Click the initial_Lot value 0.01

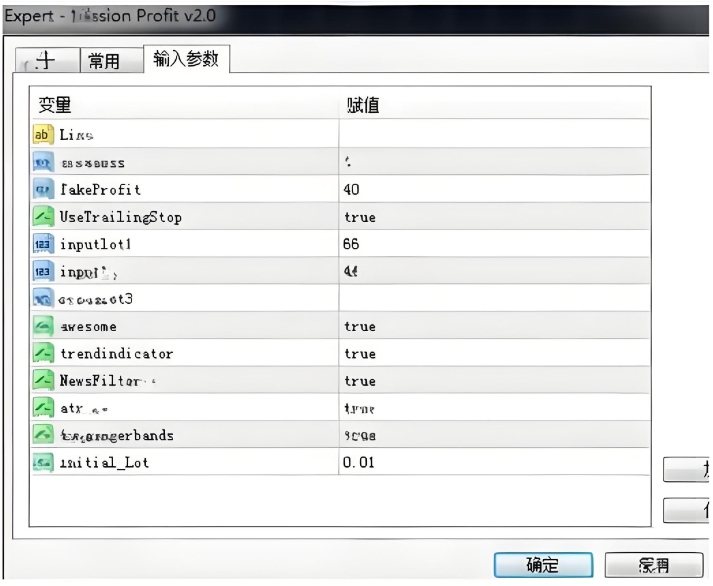(x=360, y=463)
